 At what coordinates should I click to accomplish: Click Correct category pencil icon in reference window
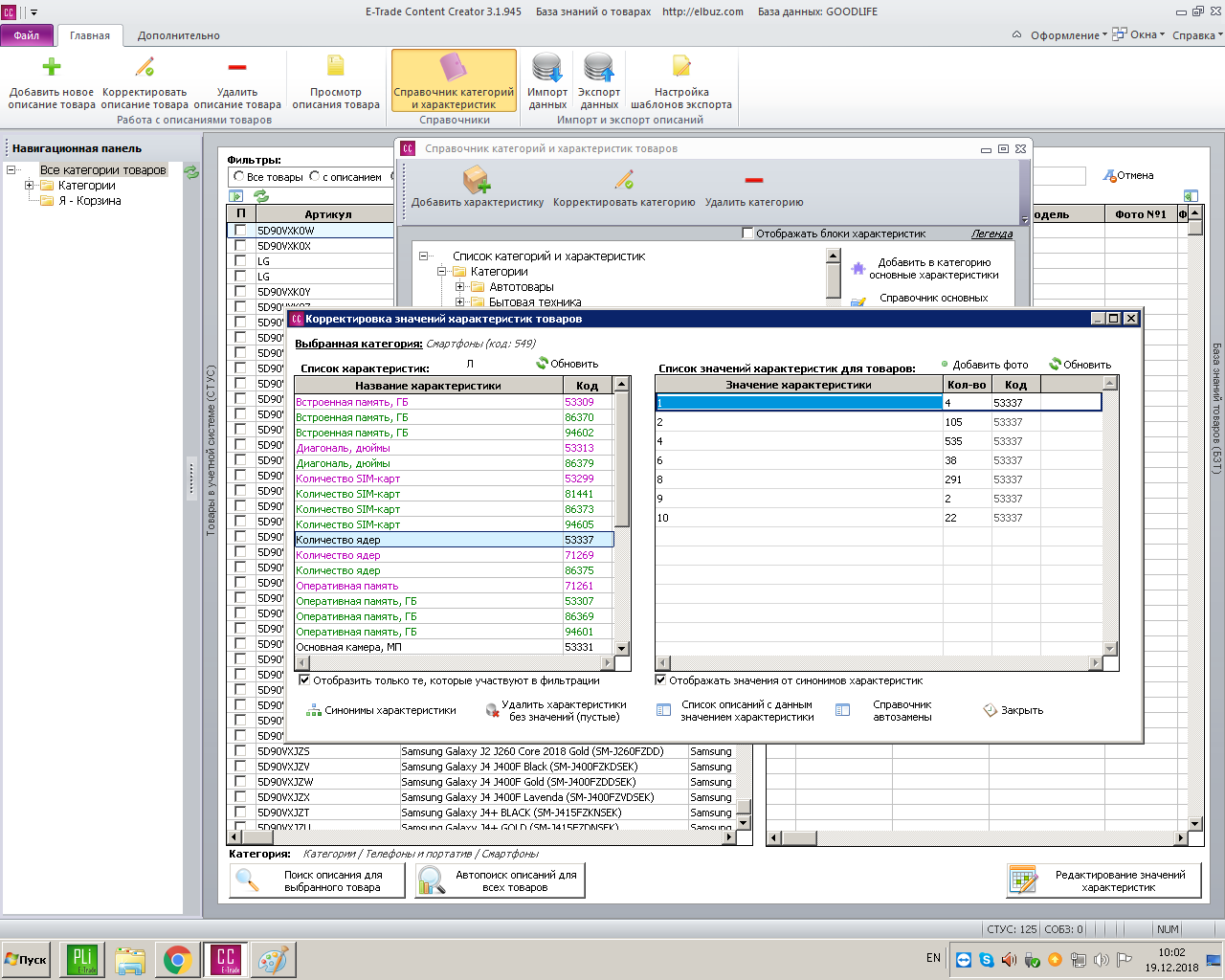624,179
